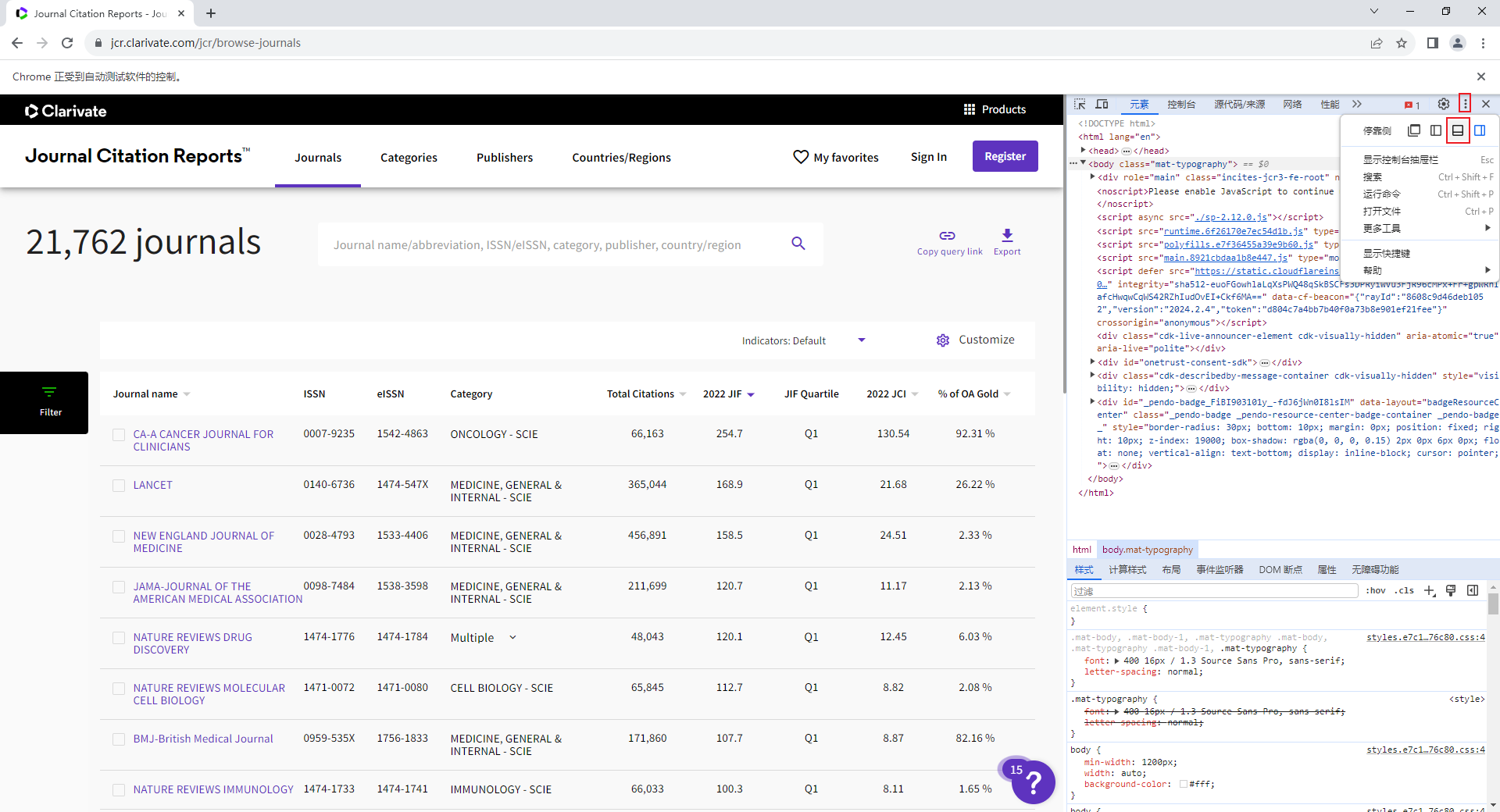
Task: Open DevTools settings gear icon
Action: click(1444, 104)
